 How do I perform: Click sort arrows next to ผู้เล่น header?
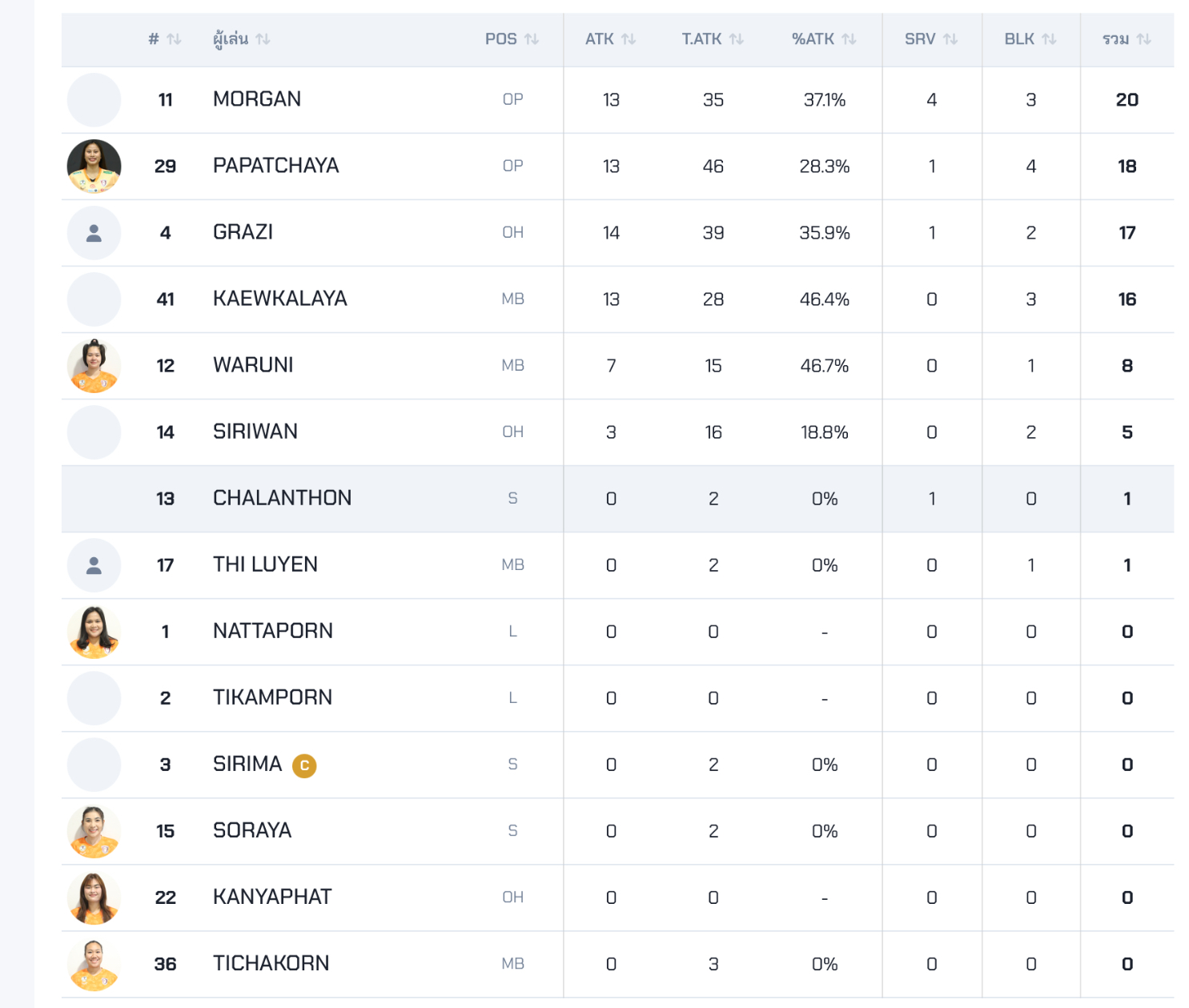pos(263,39)
